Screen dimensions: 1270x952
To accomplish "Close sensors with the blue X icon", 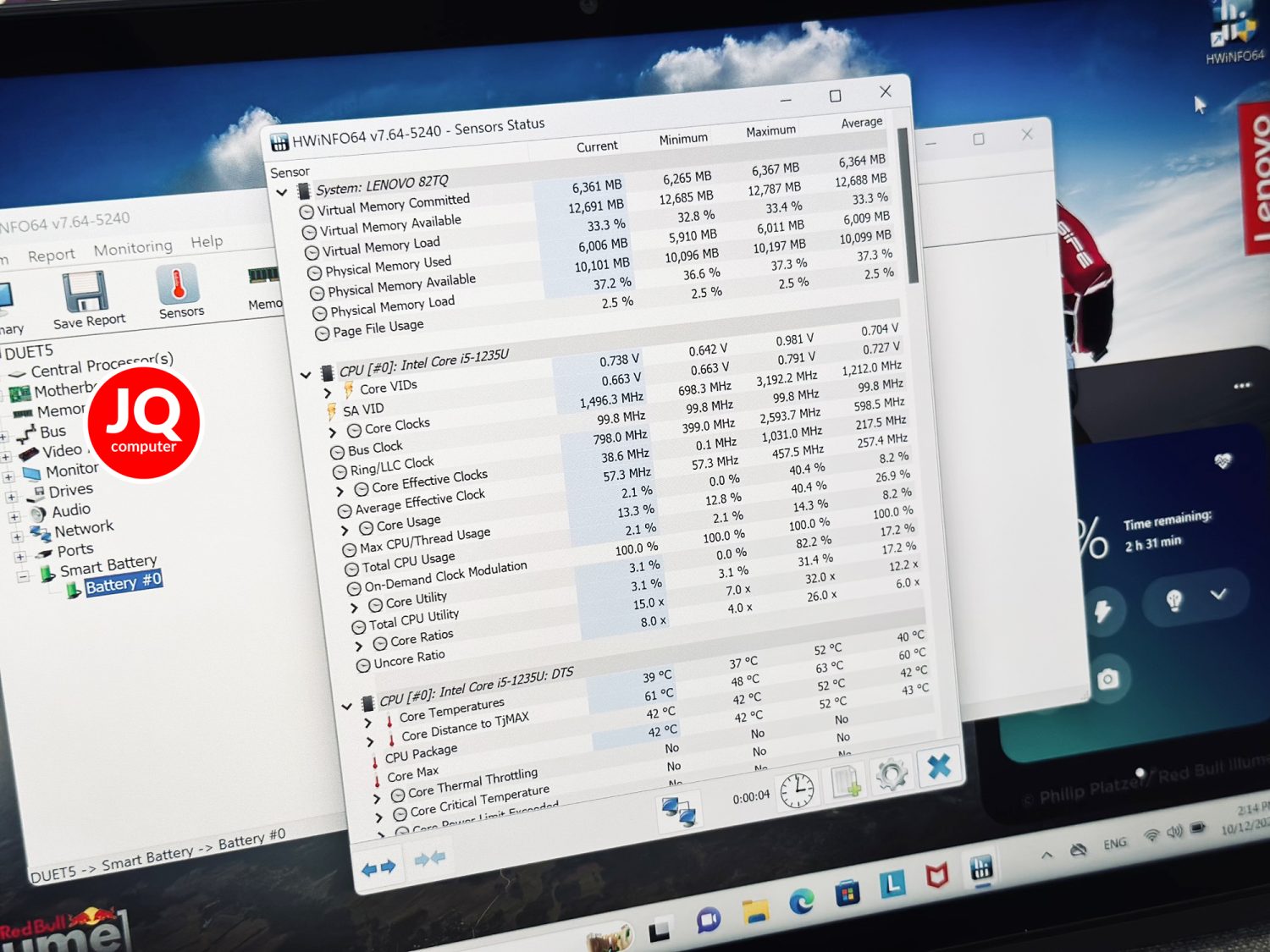I will point(939,766).
